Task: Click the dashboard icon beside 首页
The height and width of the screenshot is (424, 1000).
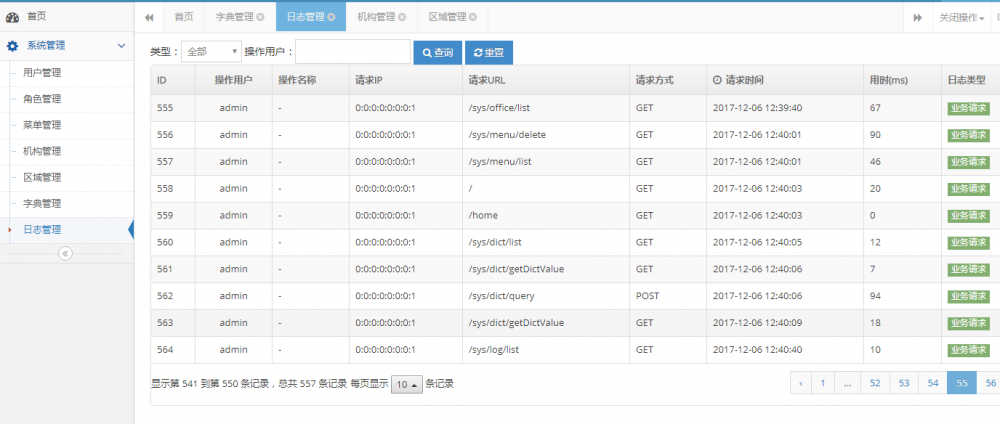Action: pyautogui.click(x=12, y=17)
